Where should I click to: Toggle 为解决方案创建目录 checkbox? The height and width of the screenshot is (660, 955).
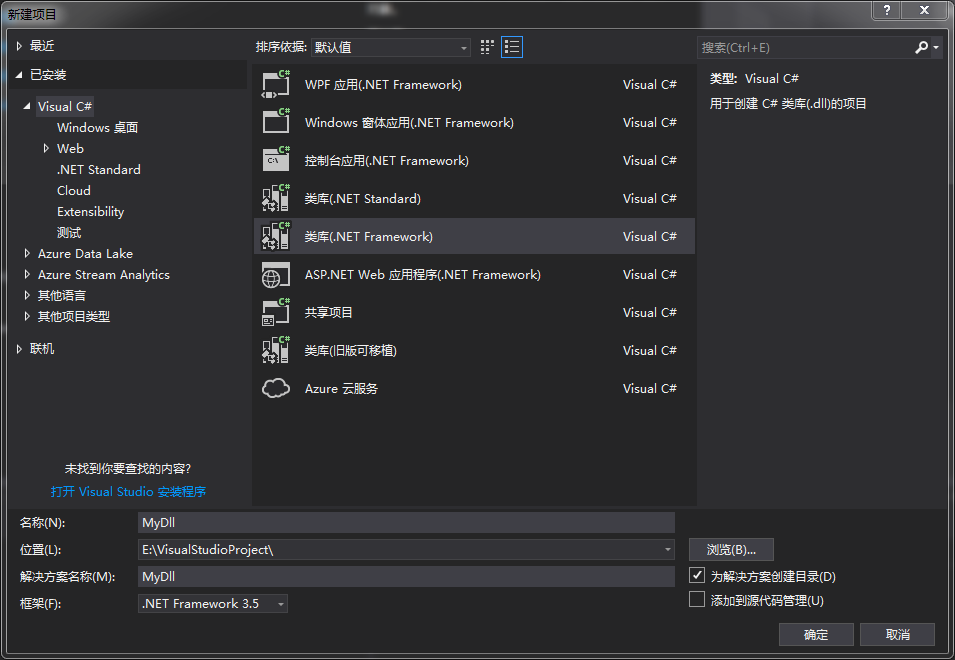coord(697,575)
